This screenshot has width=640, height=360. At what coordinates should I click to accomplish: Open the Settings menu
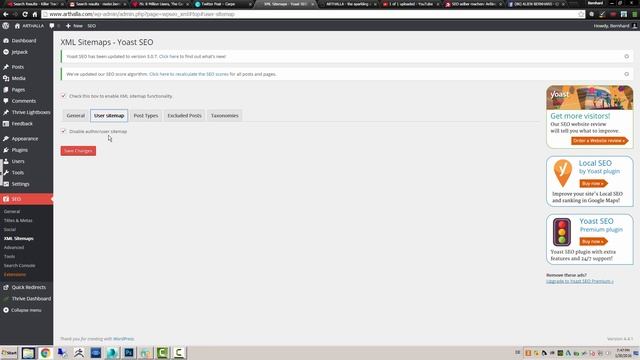click(20, 184)
